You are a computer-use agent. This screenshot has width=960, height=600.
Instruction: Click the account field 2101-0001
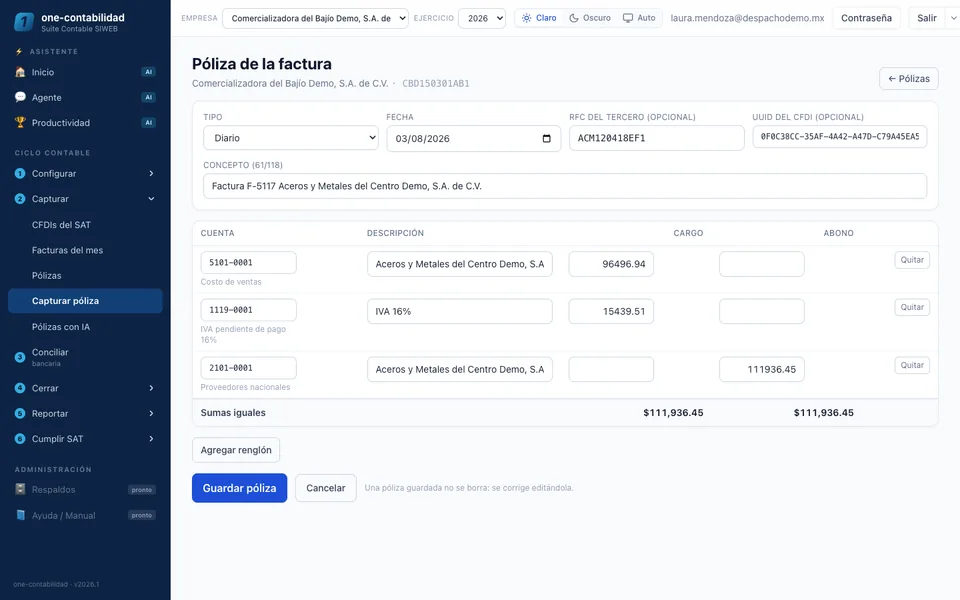coord(249,368)
